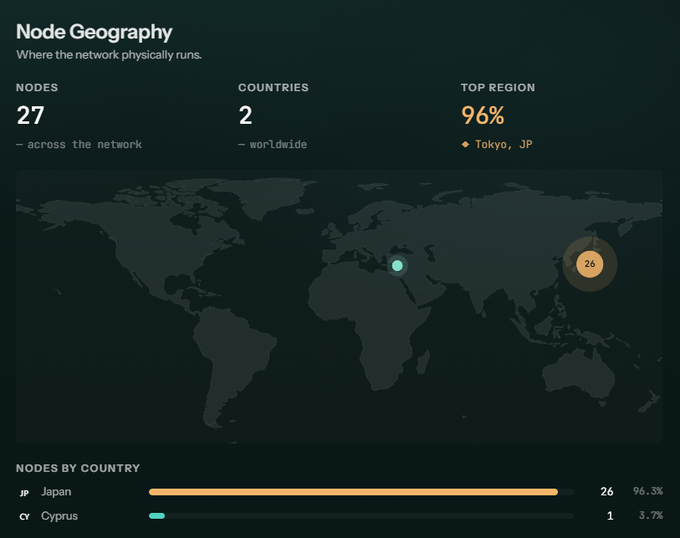Screen dimensions: 680x538
Task: Click the COUNTRIES value 2
Action: click(245, 115)
